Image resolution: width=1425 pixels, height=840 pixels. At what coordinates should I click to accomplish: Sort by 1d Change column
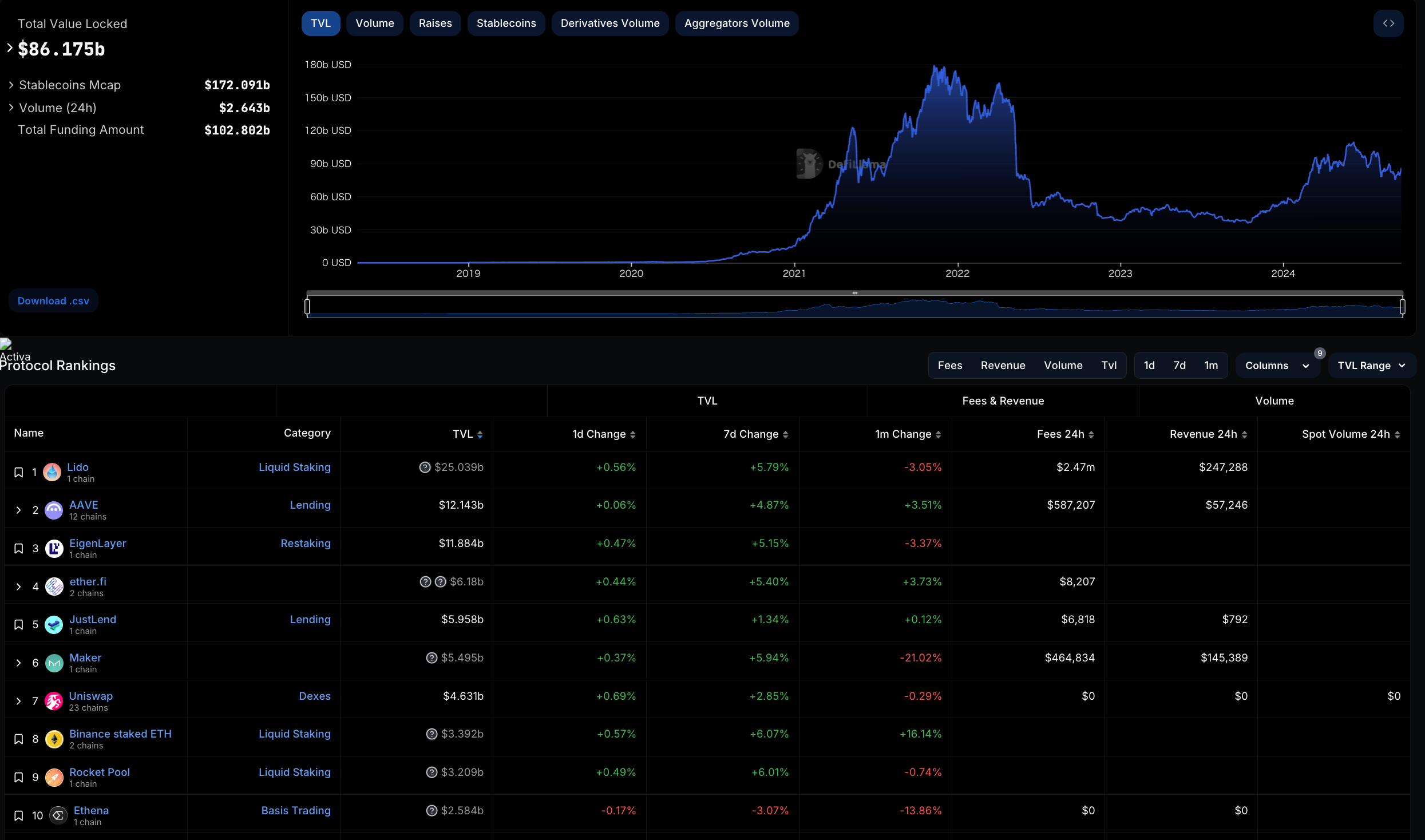tap(632, 435)
